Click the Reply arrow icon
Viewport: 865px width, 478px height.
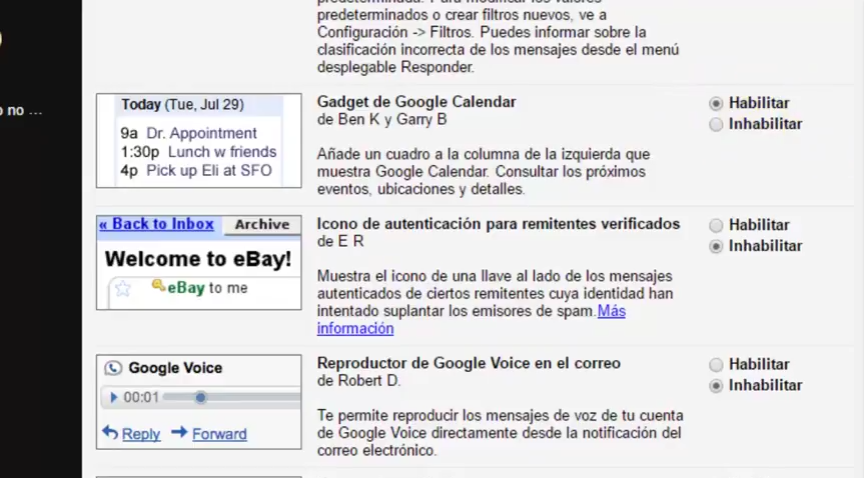[110, 432]
